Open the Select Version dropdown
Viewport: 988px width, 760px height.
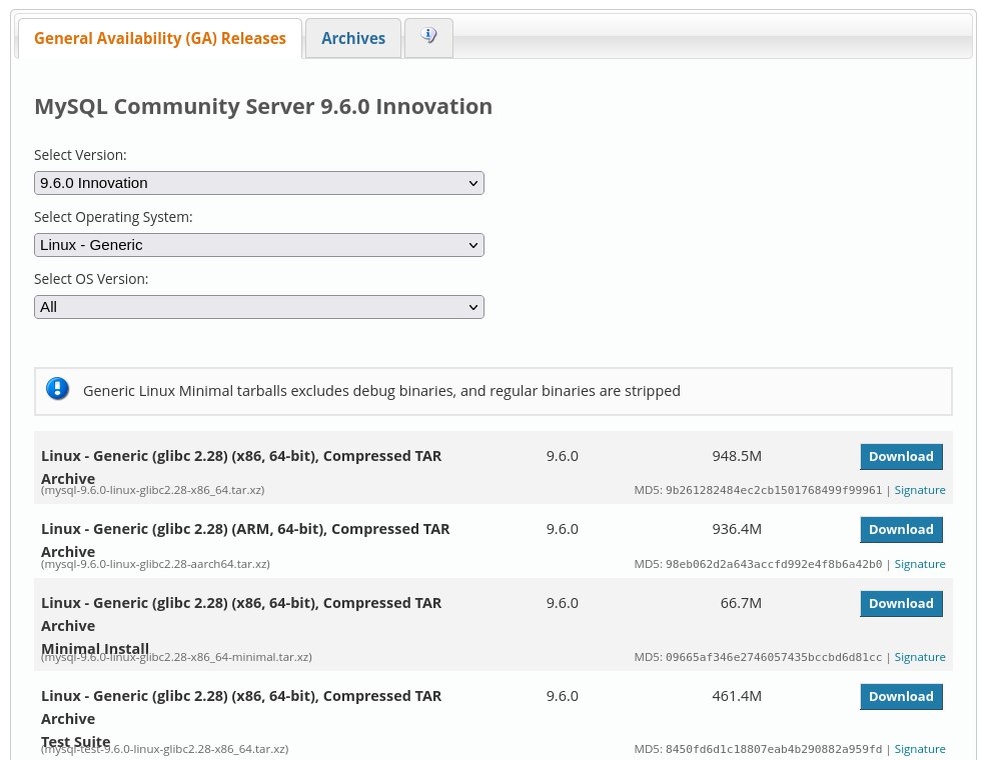click(x=259, y=183)
